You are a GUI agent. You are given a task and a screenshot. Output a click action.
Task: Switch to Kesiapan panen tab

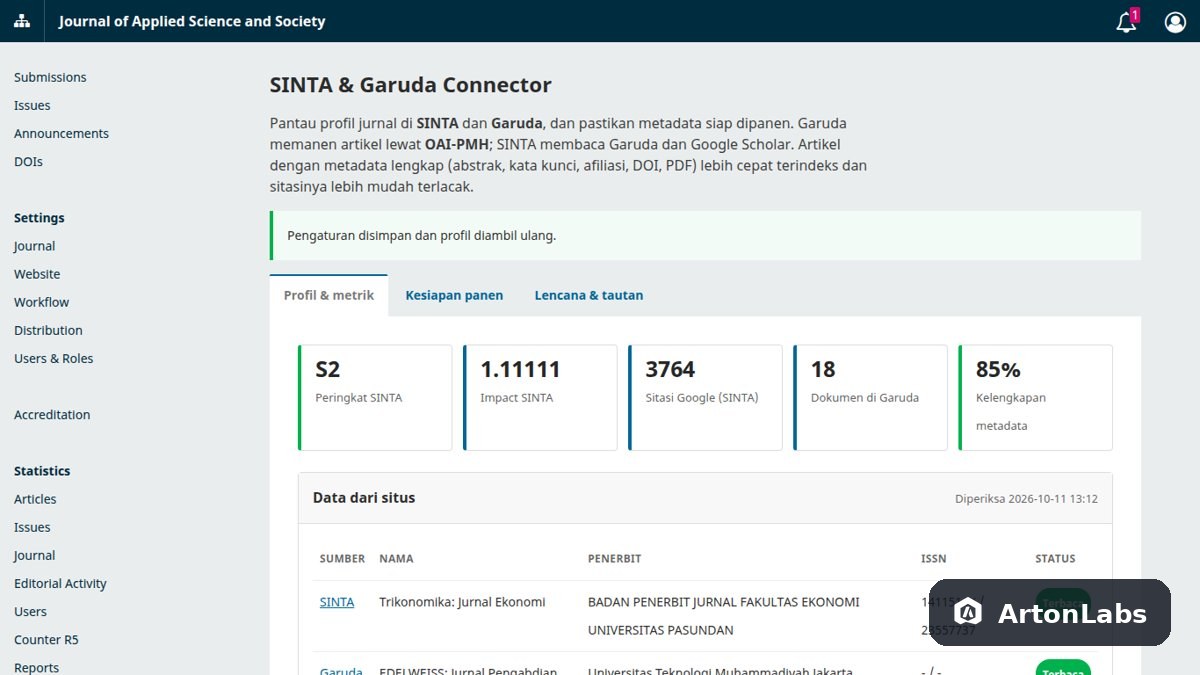point(454,295)
